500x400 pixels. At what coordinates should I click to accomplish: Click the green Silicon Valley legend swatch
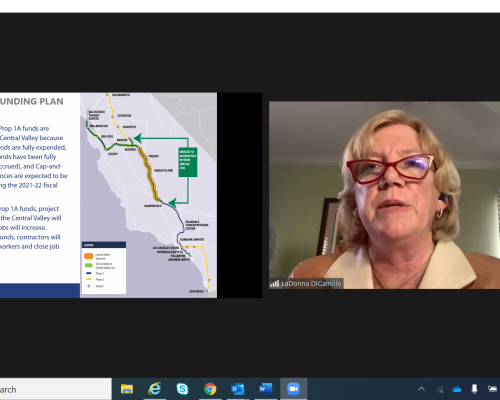pos(89,265)
